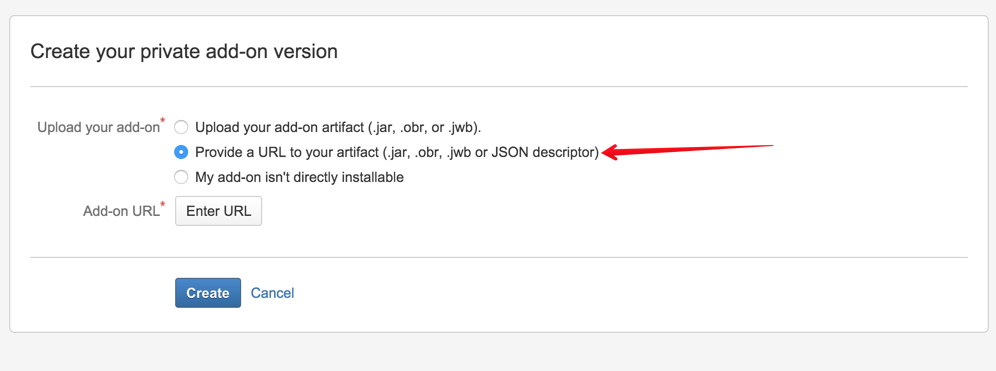Click the red arrow annotation
Image resolution: width=996 pixels, height=371 pixels.
[687, 150]
